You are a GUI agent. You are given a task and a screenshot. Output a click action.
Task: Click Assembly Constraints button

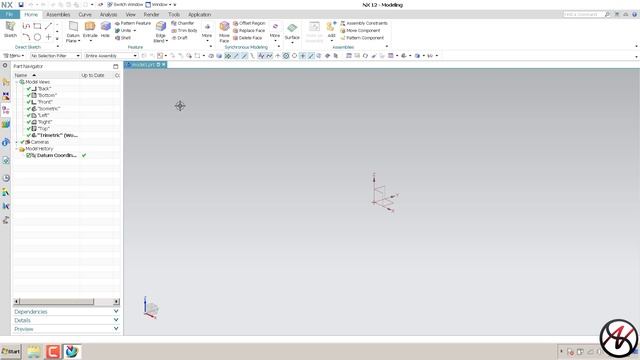tap(364, 23)
